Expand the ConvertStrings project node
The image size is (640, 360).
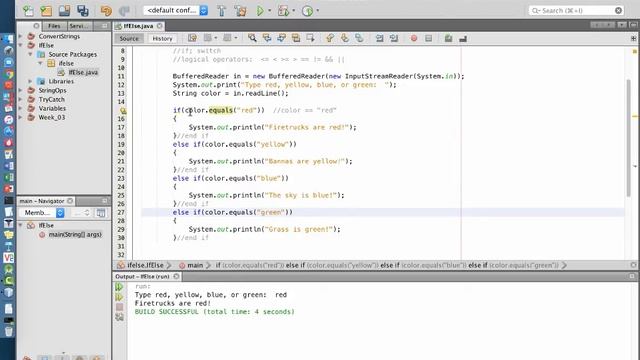[x=21, y=36]
